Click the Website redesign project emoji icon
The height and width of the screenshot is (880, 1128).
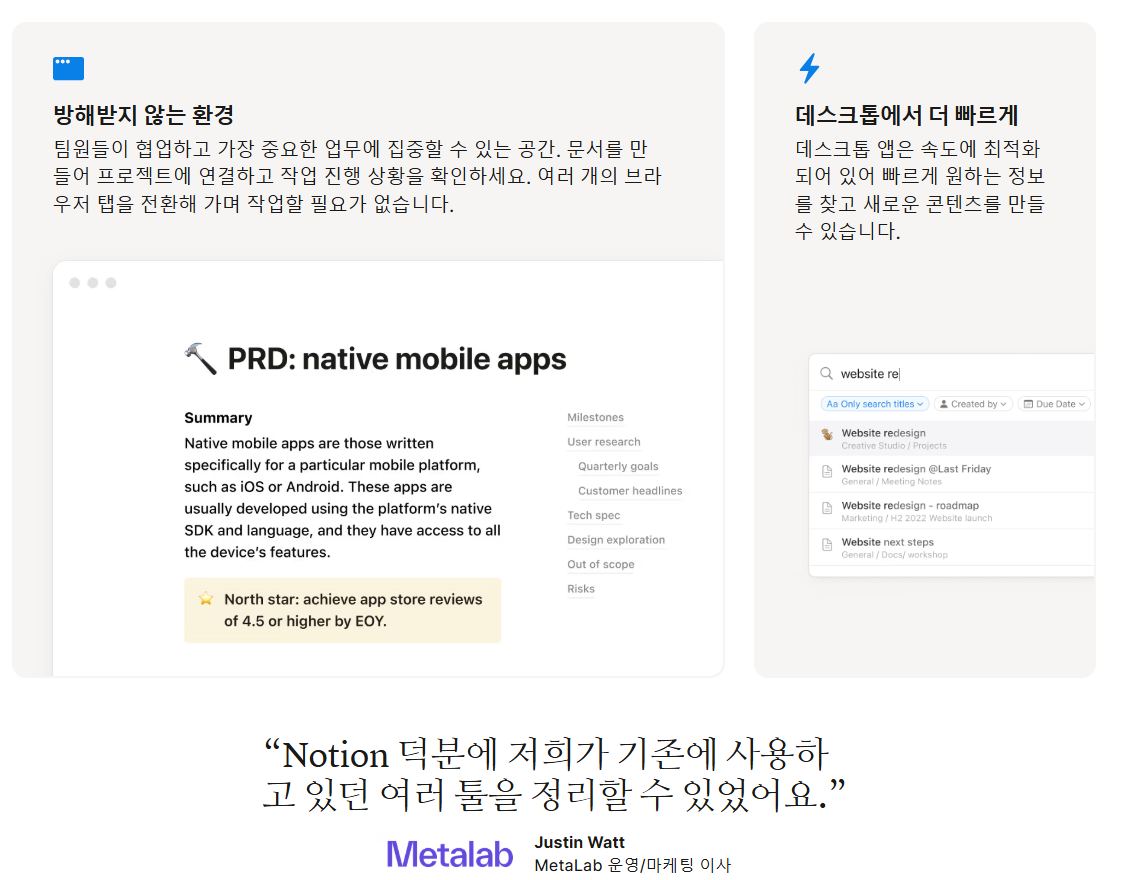[x=827, y=434]
